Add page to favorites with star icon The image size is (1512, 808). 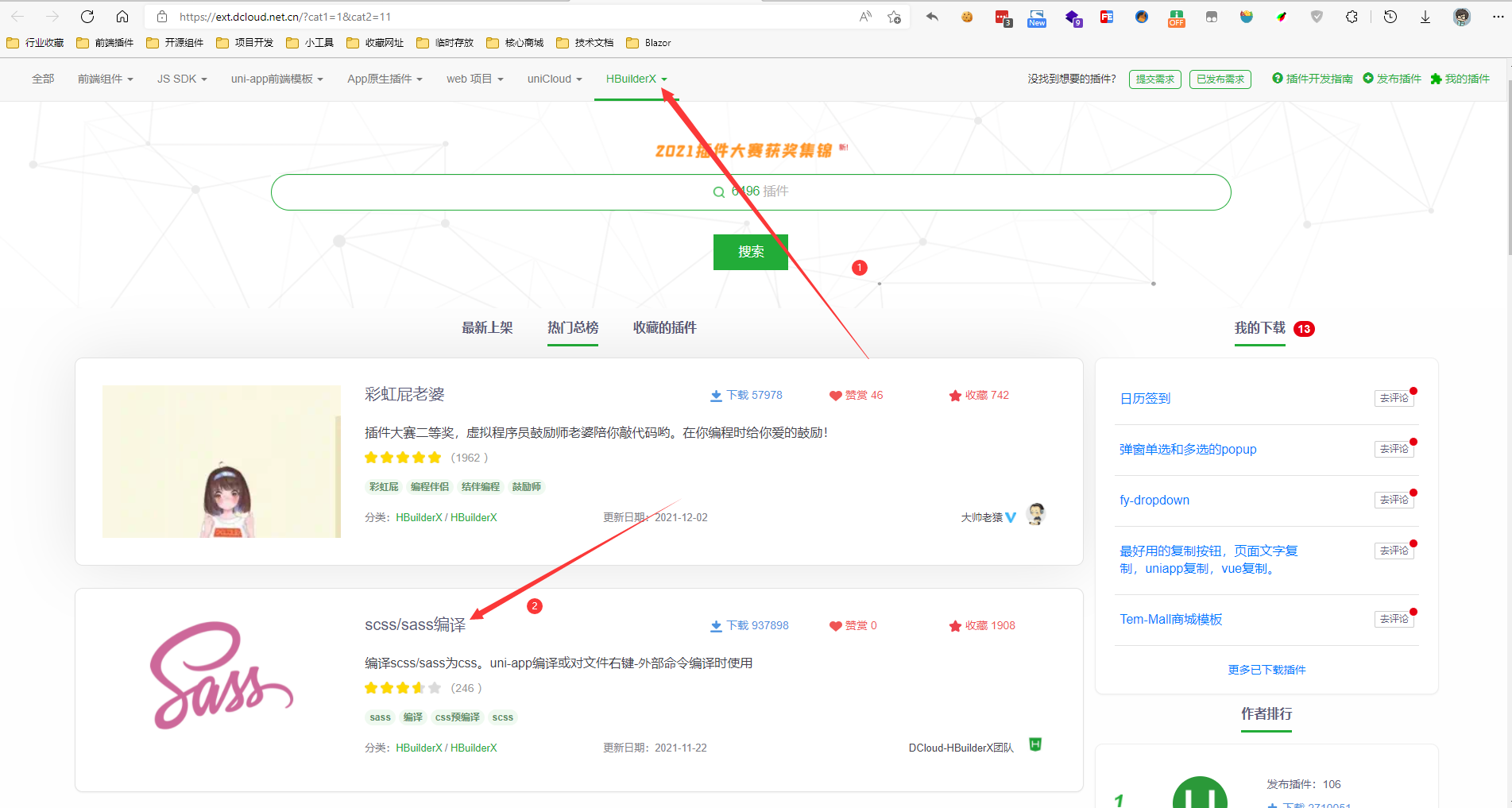(x=895, y=17)
